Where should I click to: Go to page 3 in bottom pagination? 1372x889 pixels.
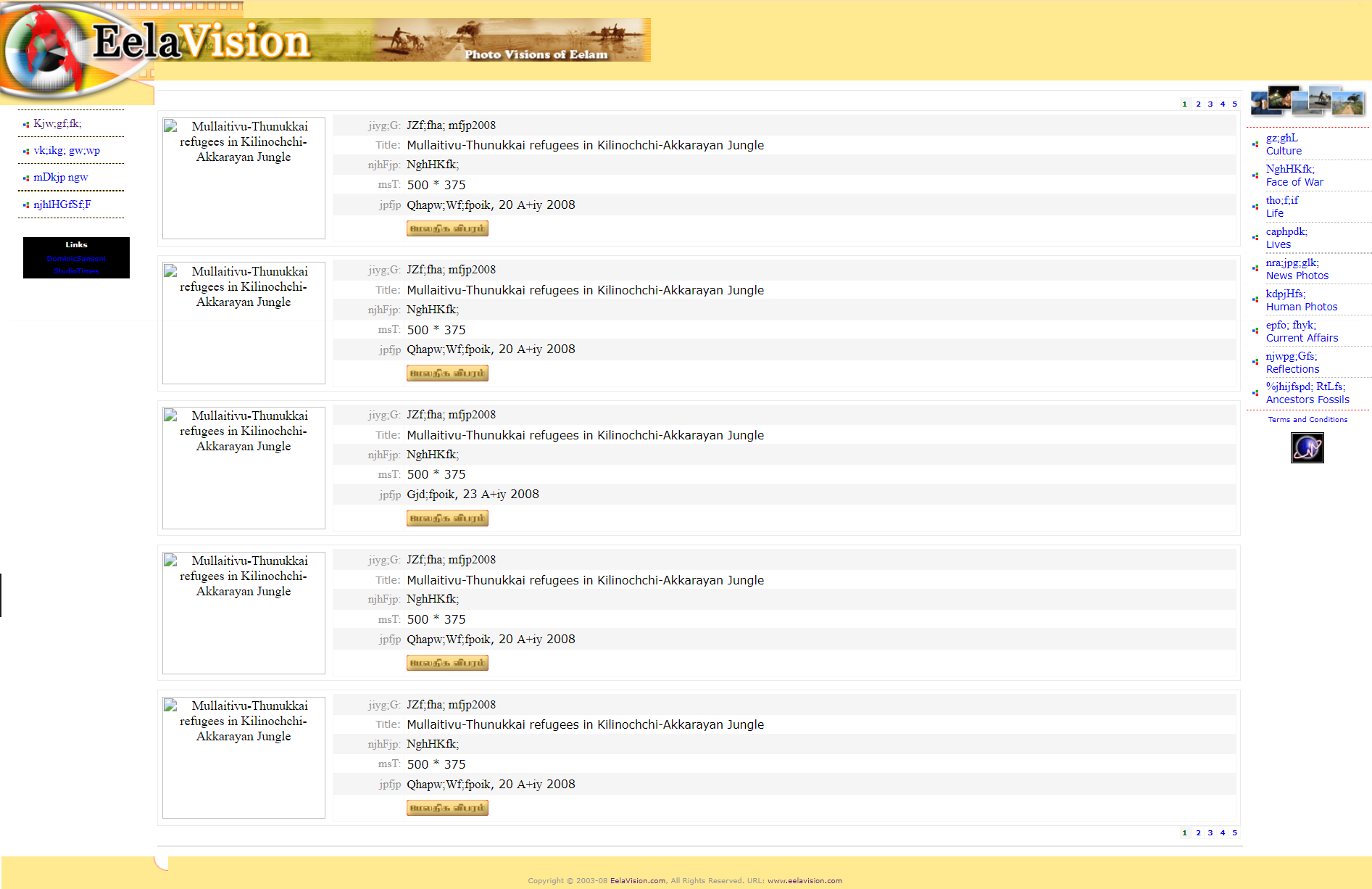pos(1210,832)
